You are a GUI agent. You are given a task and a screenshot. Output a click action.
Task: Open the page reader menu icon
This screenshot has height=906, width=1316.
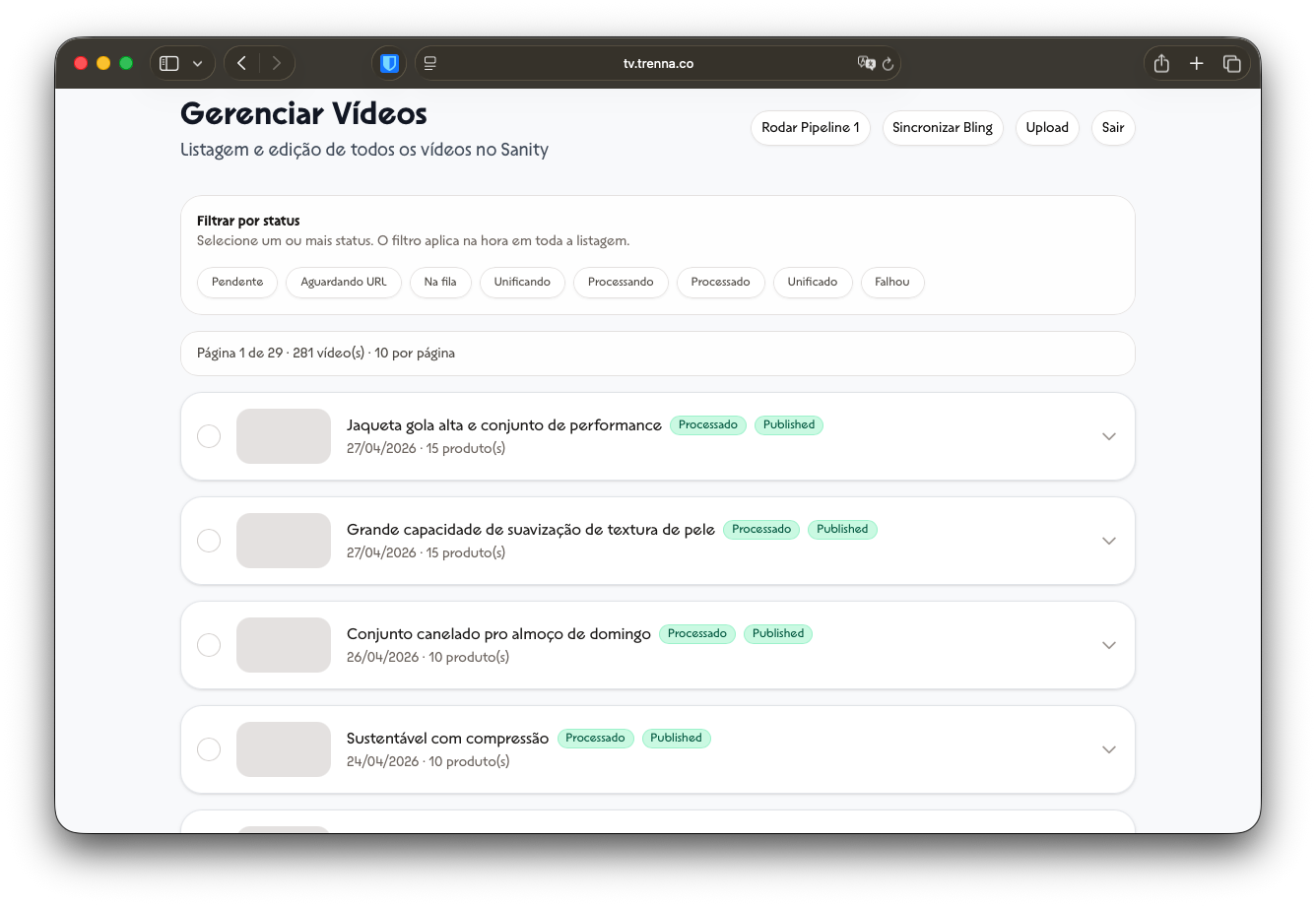tap(429, 63)
